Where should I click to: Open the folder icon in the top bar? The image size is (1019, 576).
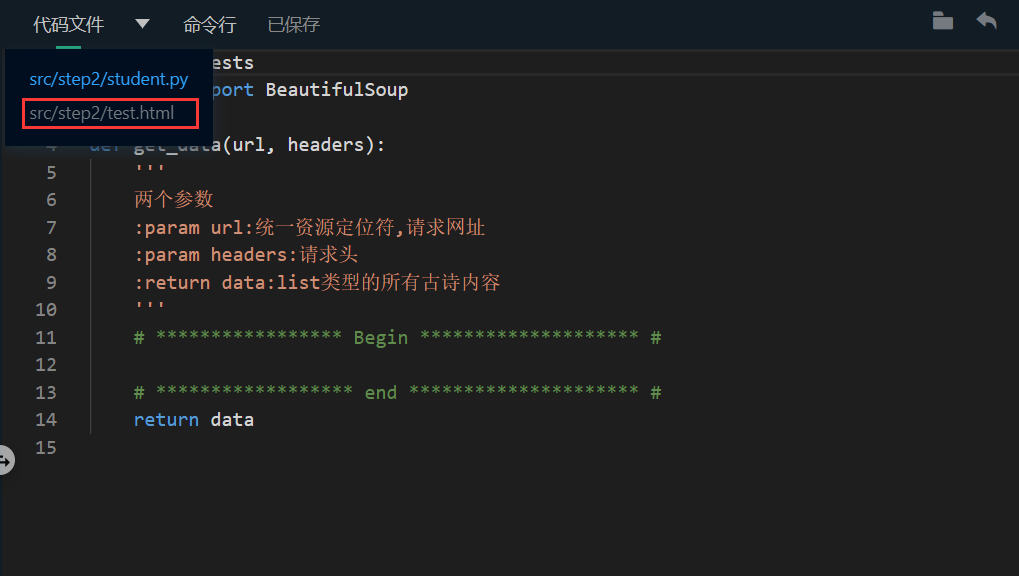pos(941,20)
